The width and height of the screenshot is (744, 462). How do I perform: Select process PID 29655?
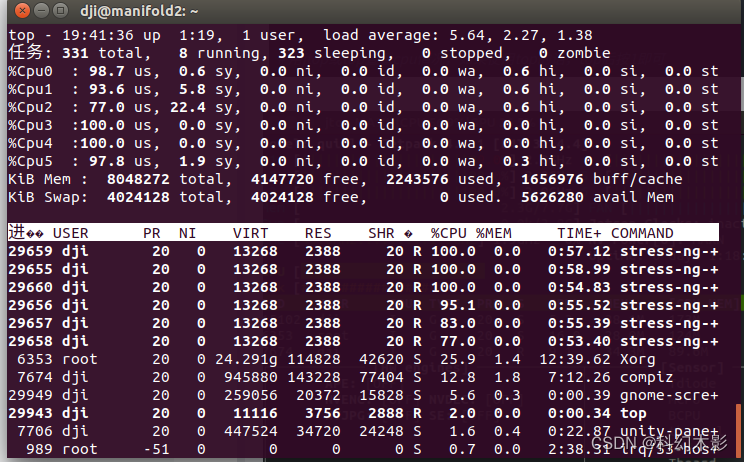pos(30,269)
